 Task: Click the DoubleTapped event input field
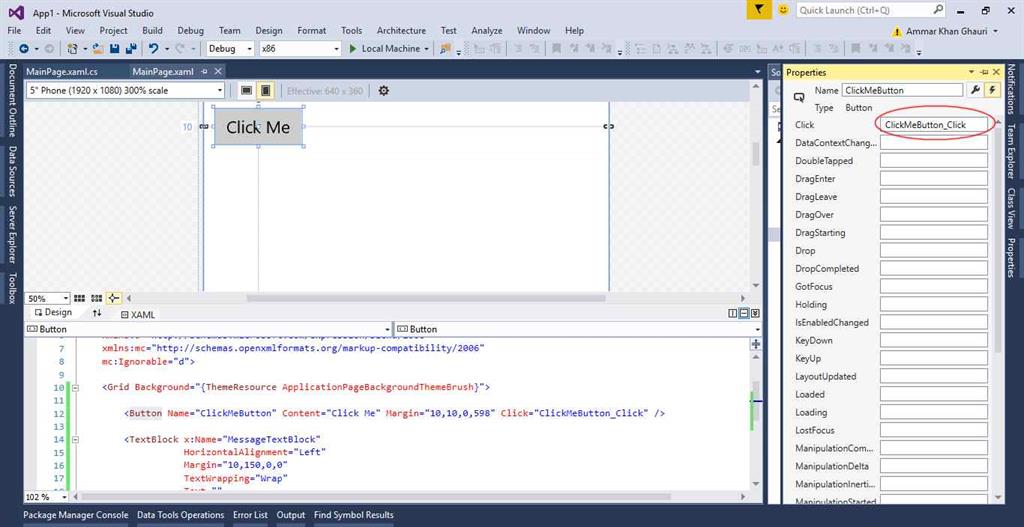[x=933, y=161]
